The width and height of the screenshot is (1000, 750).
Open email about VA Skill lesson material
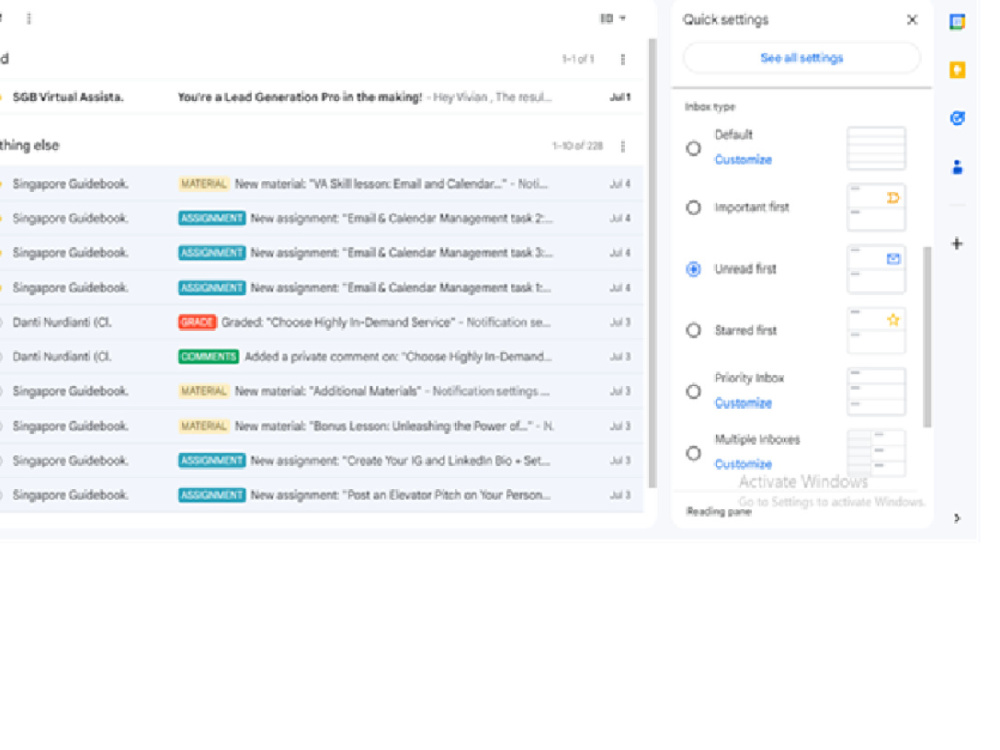coord(319,184)
